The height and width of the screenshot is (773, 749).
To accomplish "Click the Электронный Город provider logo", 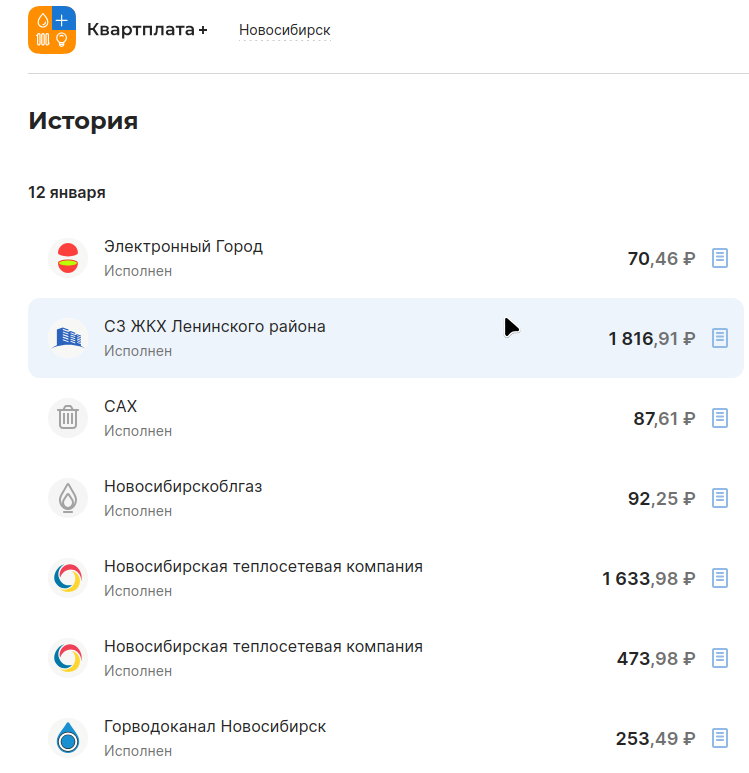I will 68,258.
